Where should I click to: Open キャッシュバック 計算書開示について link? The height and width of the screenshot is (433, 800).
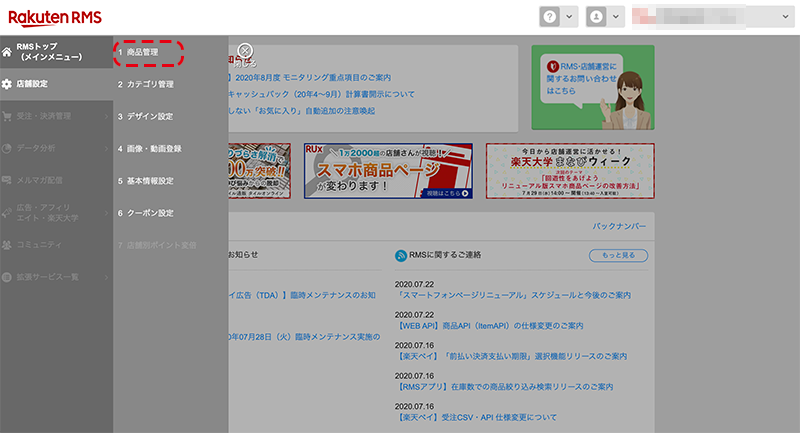coord(321,94)
